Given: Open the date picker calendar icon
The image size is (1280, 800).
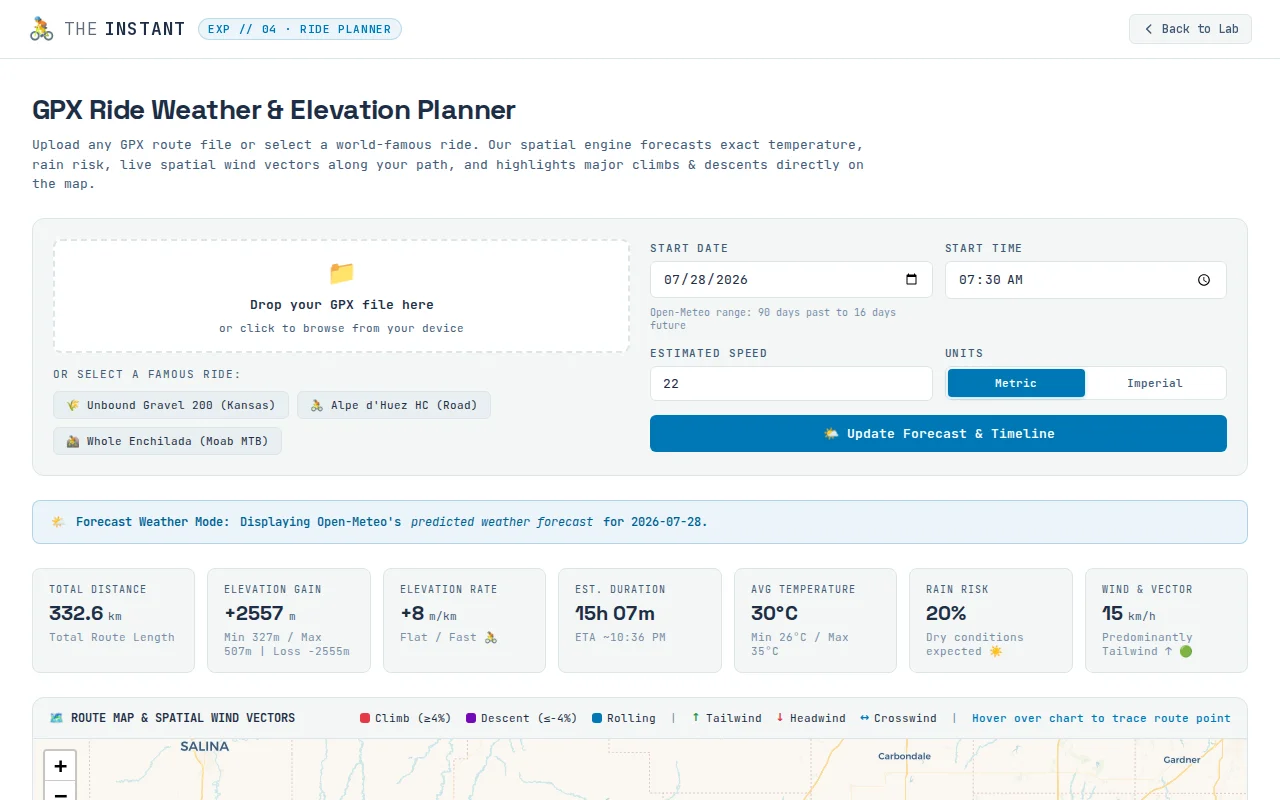Looking at the screenshot, I should tap(911, 280).
